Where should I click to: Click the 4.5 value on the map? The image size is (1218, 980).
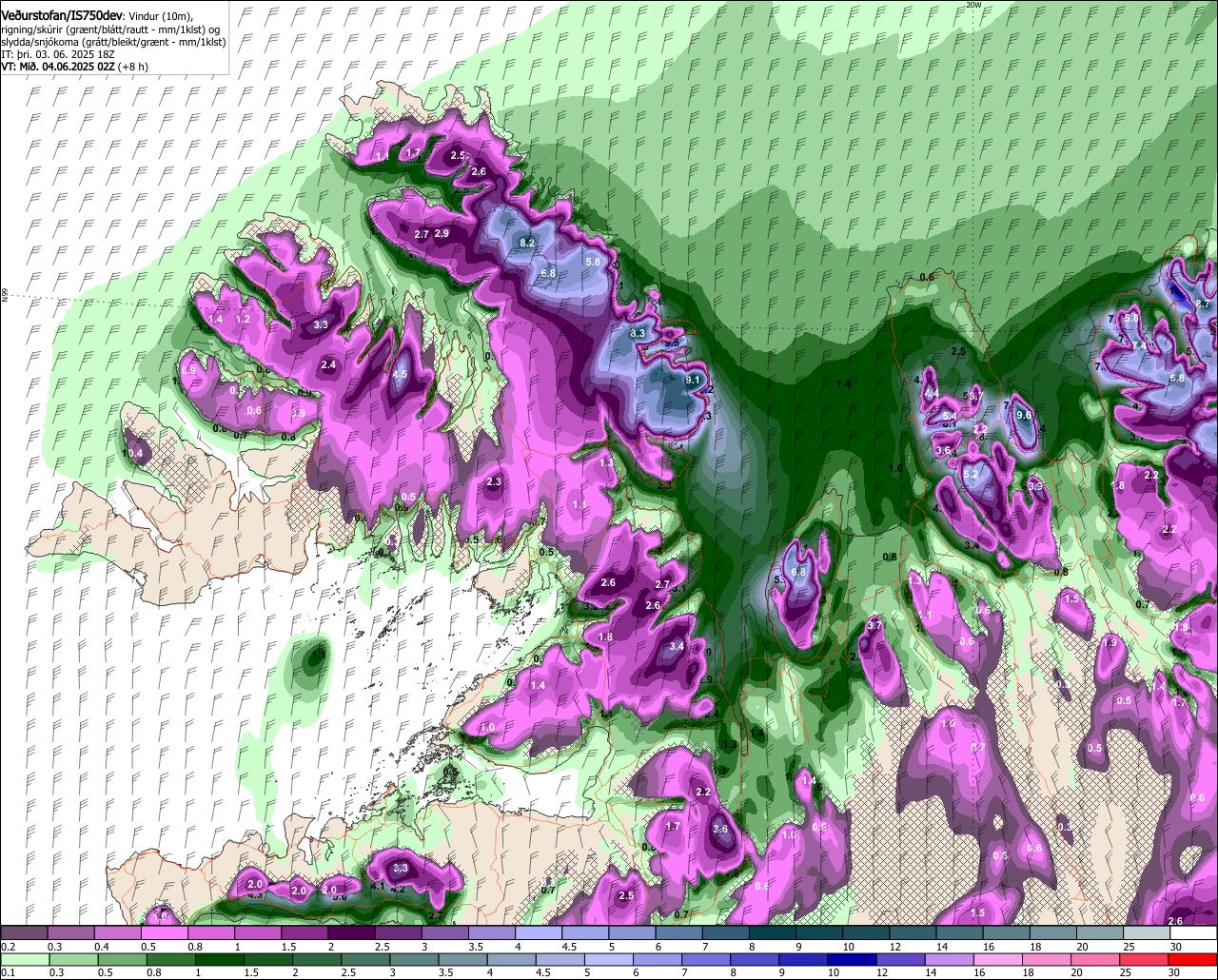coord(400,375)
